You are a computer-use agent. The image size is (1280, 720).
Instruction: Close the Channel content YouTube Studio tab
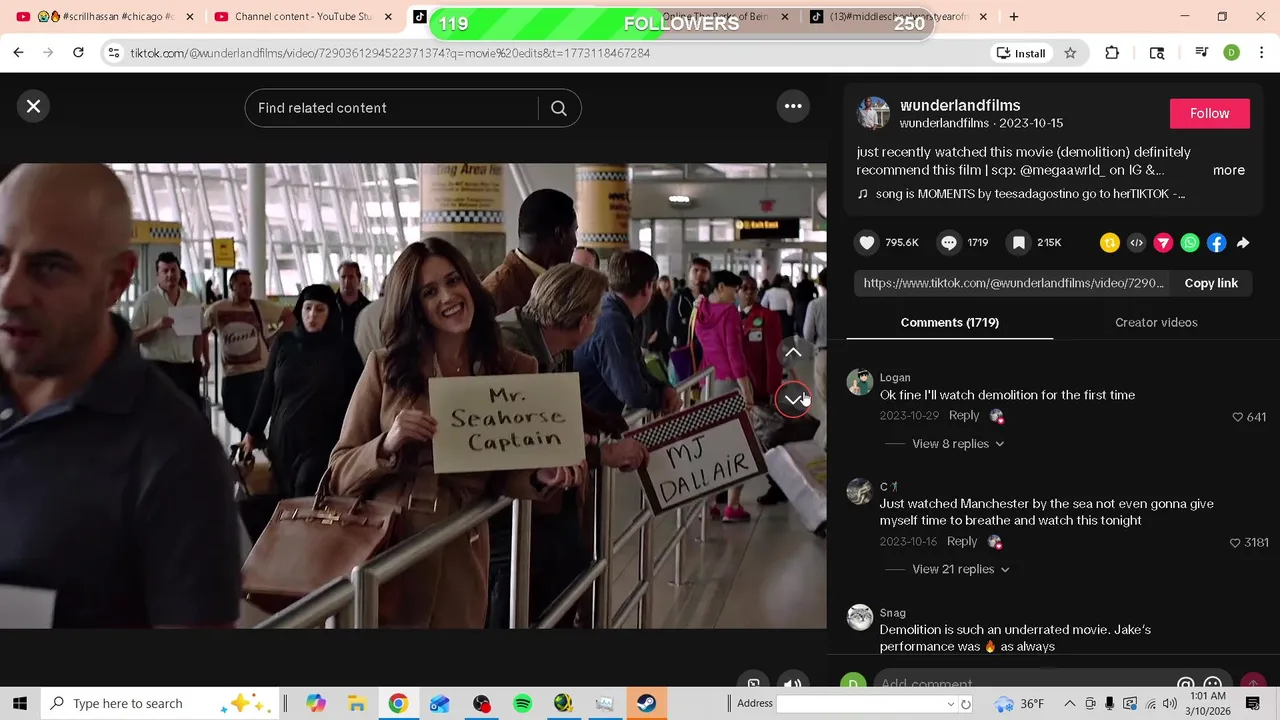tap(388, 17)
